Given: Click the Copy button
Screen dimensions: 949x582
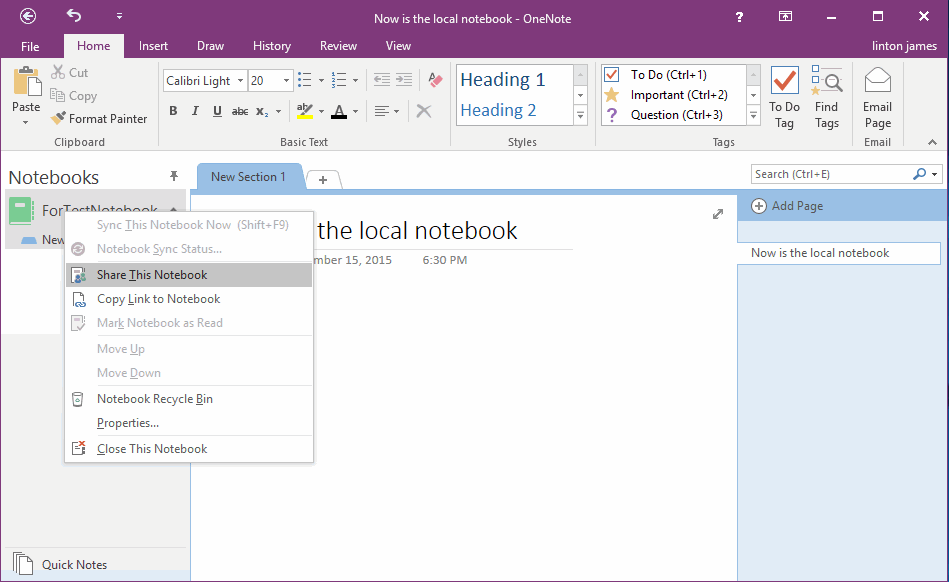Looking at the screenshot, I should (73, 96).
